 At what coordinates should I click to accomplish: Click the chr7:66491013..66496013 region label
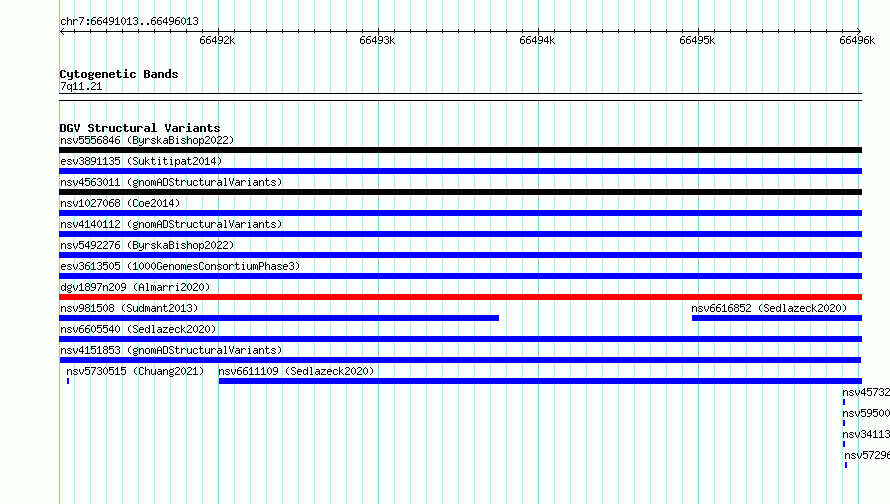pos(129,21)
